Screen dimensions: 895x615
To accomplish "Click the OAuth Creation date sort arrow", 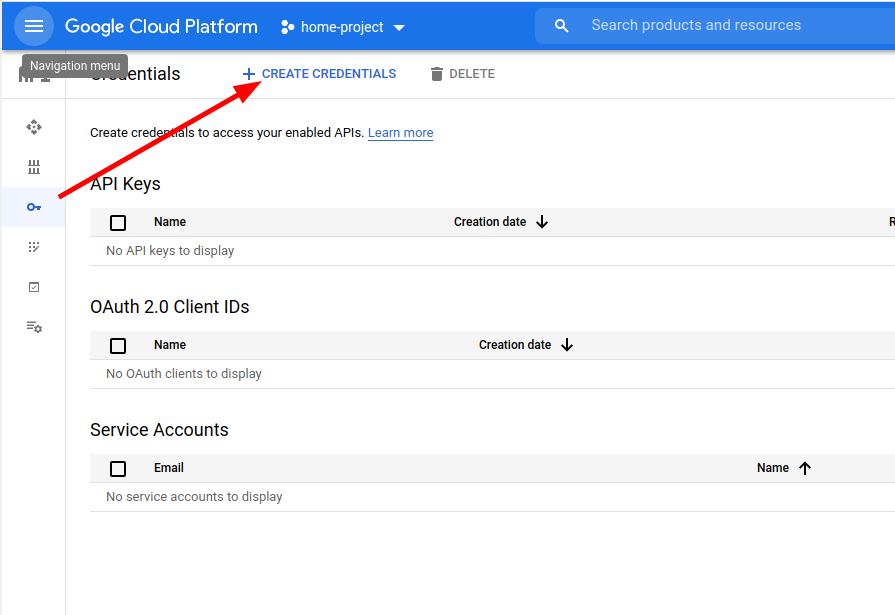I will (x=567, y=344).
